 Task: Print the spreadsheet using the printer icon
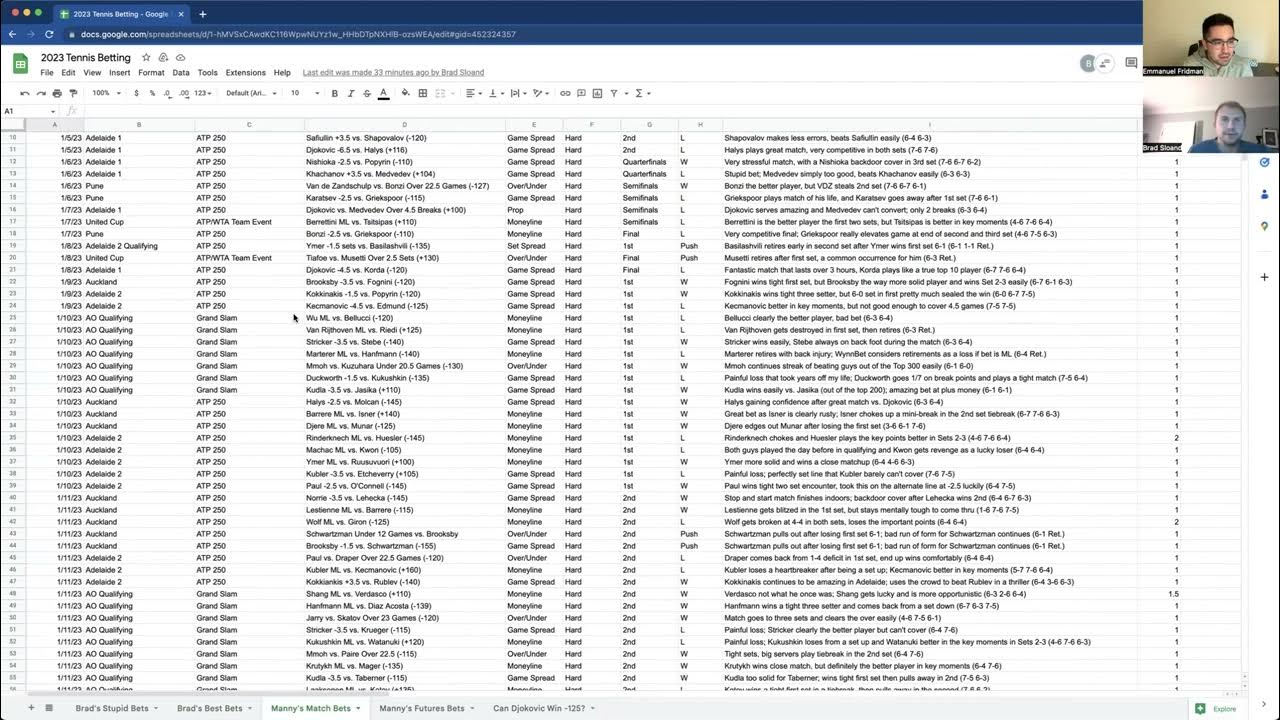click(x=57, y=93)
